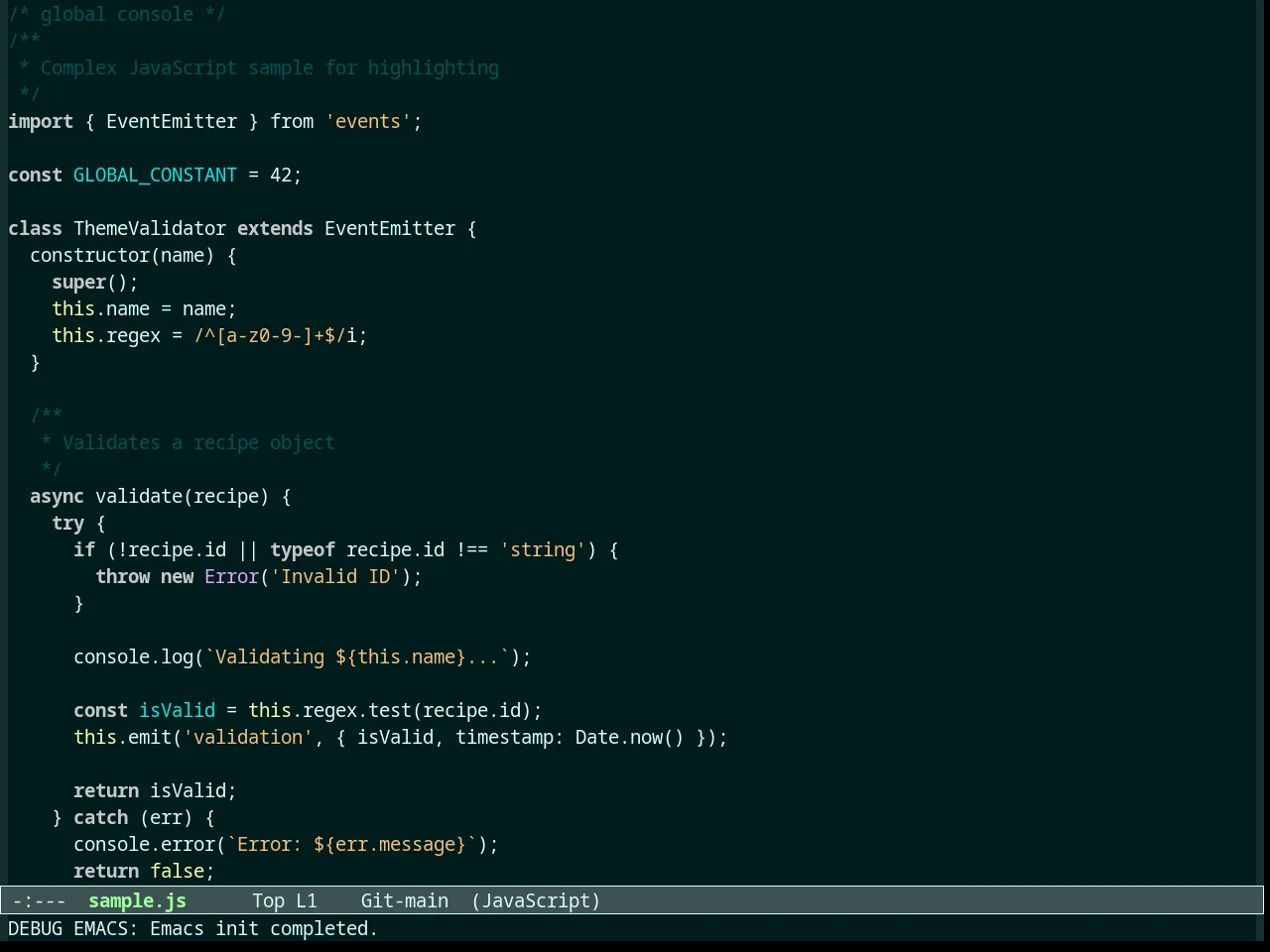Click the regex literal /^[a-z0-9-]+$/i

pos(275,335)
